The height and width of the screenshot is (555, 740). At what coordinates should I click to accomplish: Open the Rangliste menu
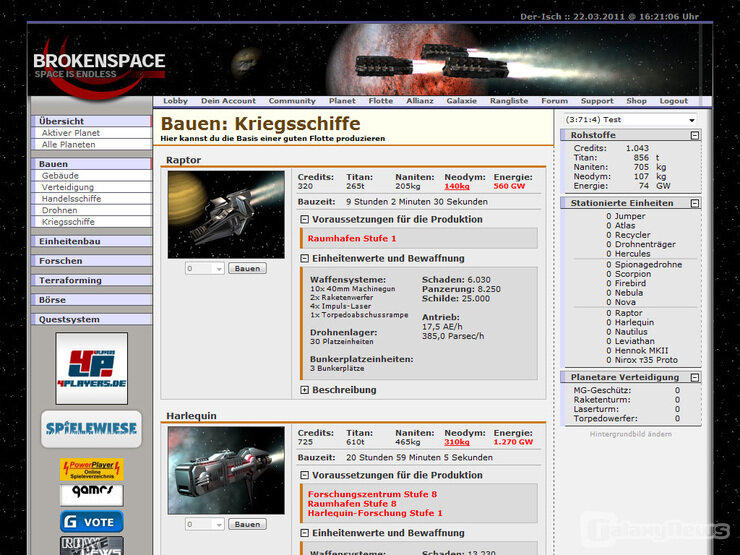click(x=509, y=101)
